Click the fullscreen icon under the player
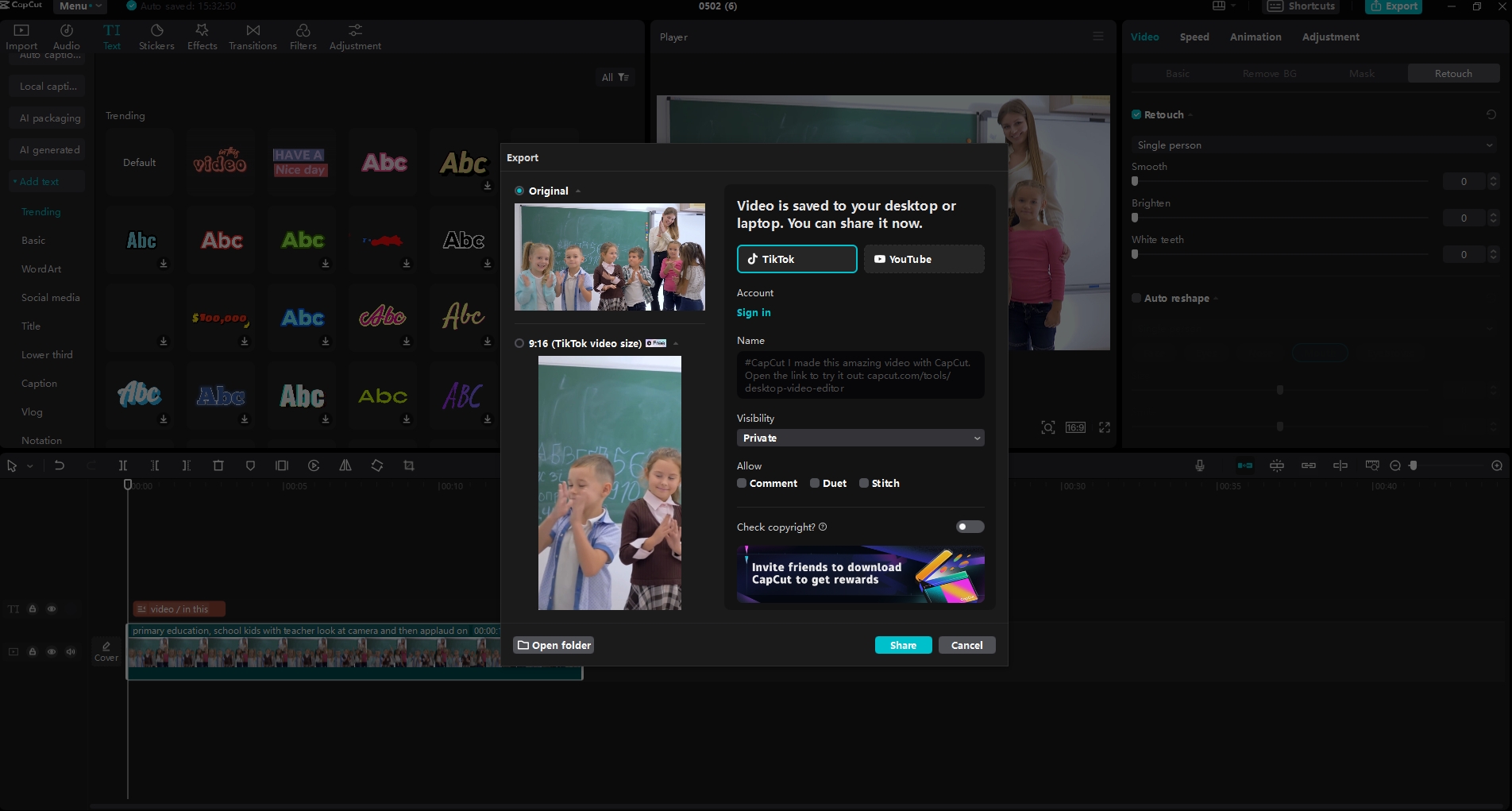 (1105, 427)
